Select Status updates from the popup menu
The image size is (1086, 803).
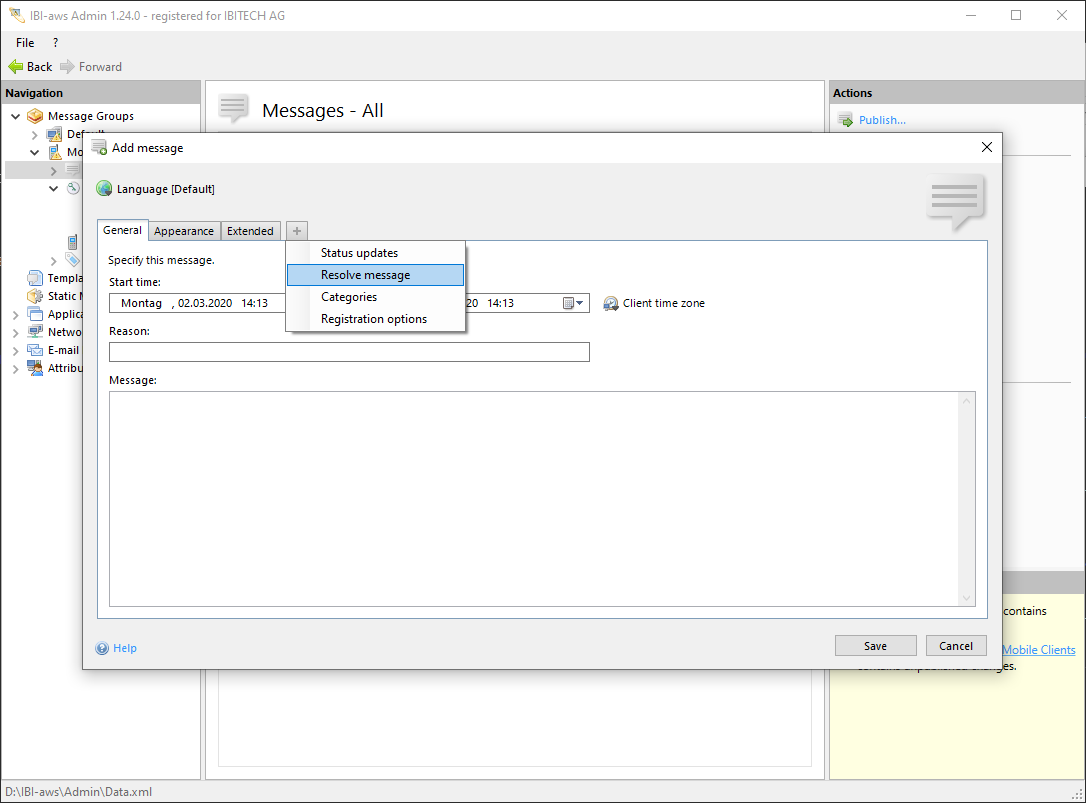coord(359,253)
